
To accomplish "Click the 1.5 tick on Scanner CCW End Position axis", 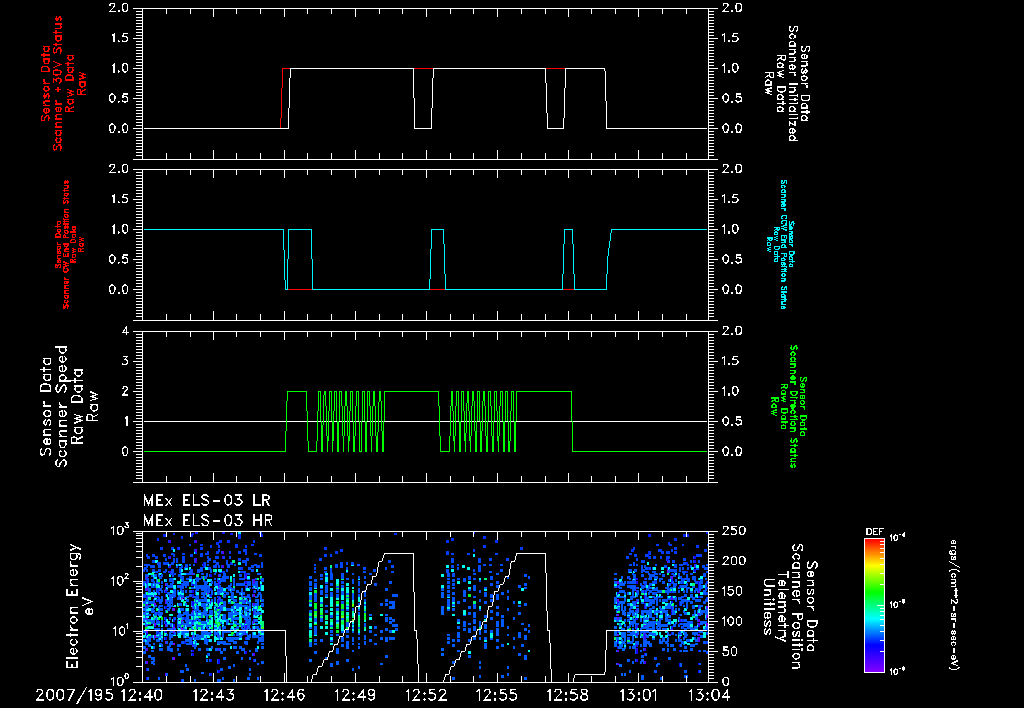I will tap(732, 199).
